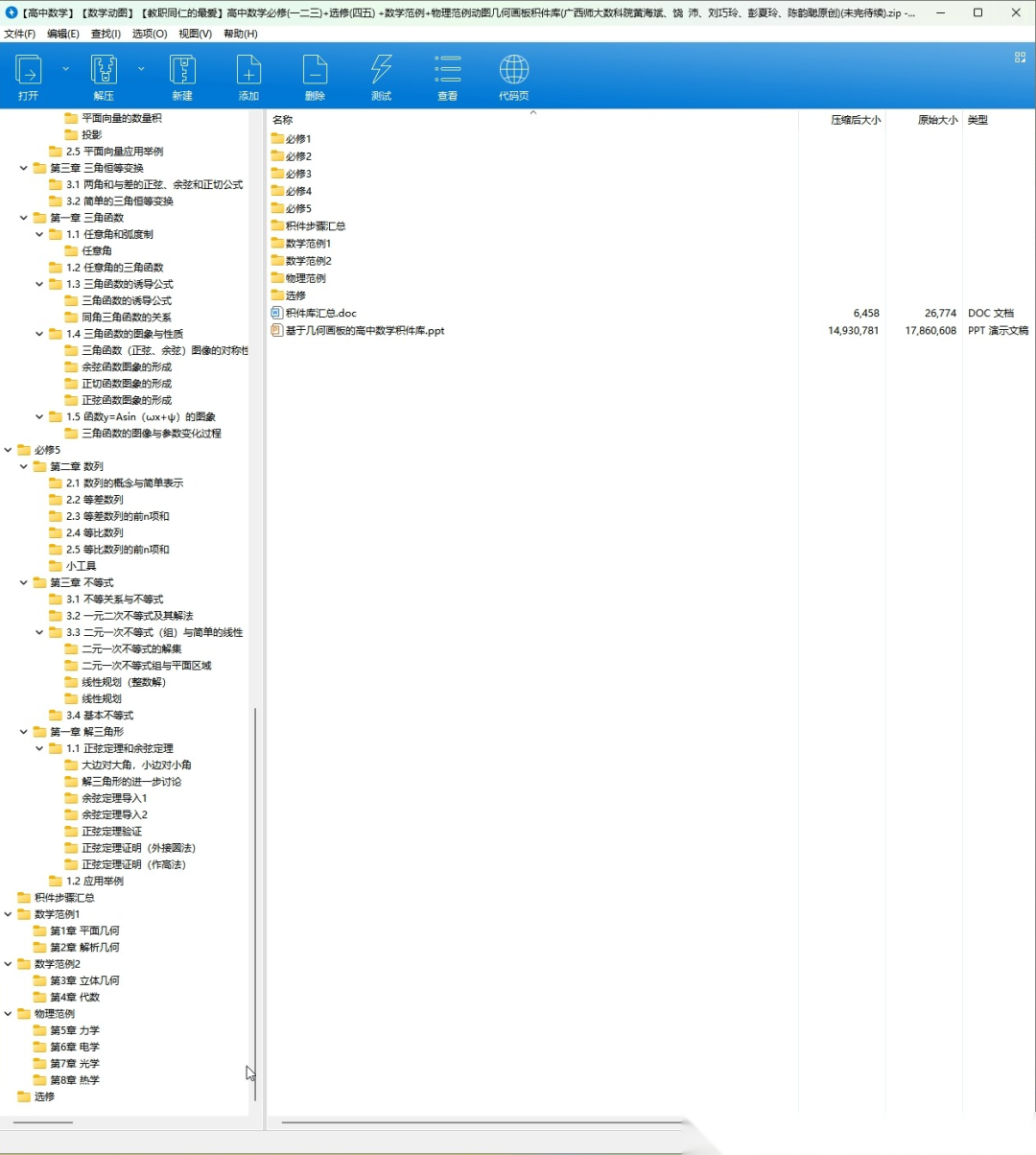Image resolution: width=1036 pixels, height=1155 pixels.
Task: Open the 文件(F) menu
Action: tap(19, 34)
